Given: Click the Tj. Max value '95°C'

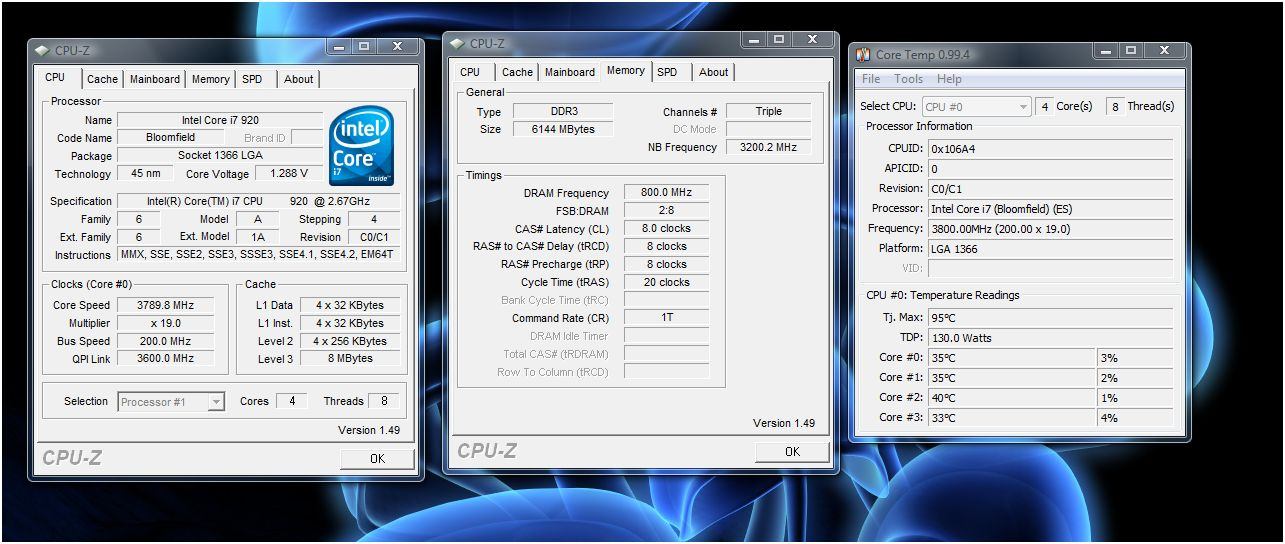Looking at the screenshot, I should [x=1050, y=318].
